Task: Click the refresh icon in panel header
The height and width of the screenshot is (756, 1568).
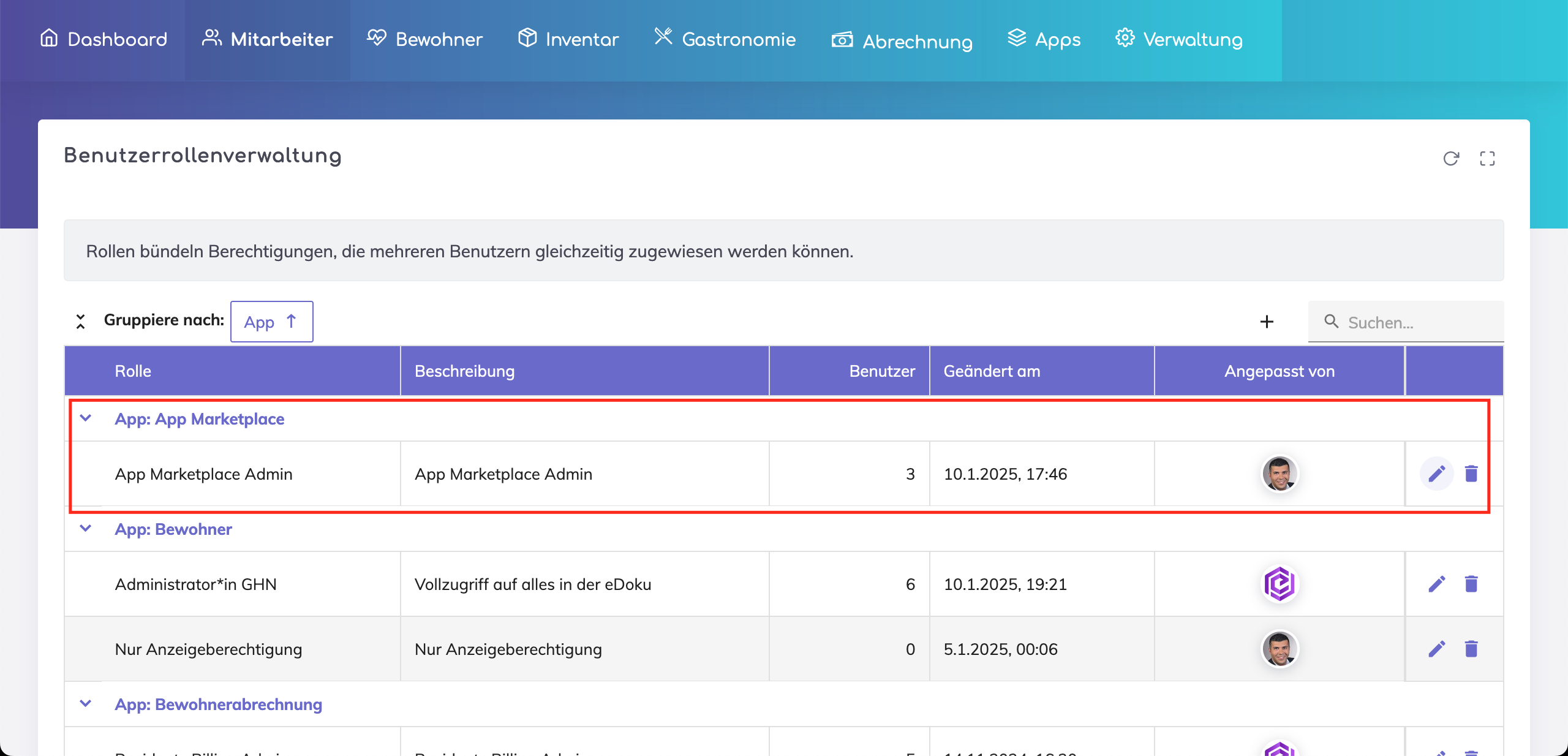Action: 1450,159
